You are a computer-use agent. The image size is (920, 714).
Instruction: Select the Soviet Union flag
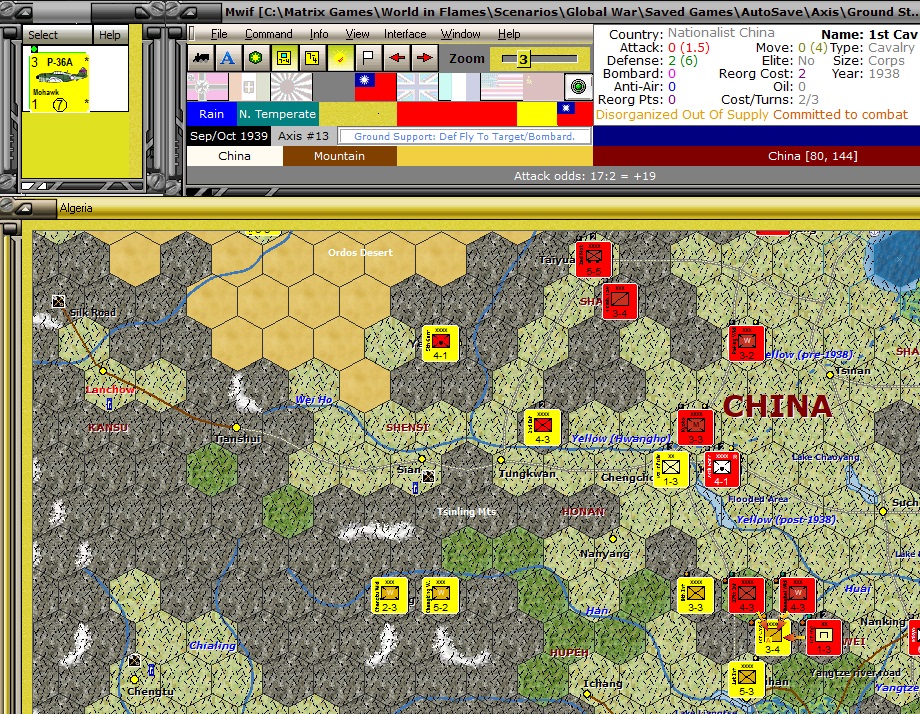click(x=543, y=87)
